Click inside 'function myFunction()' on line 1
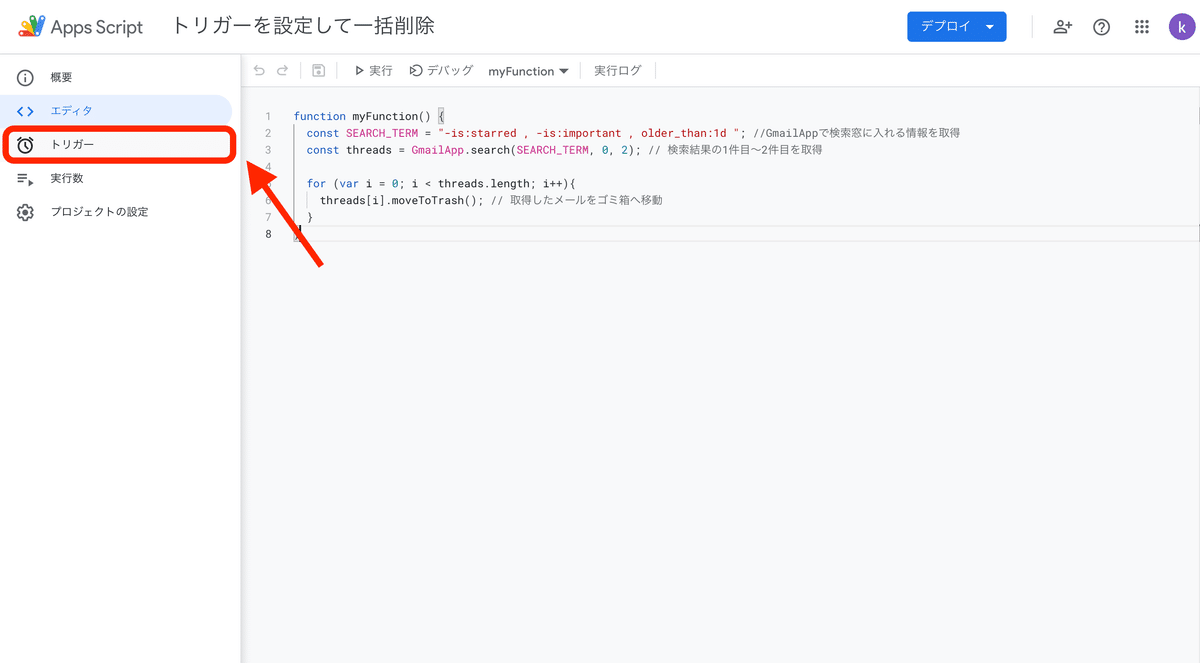 (364, 116)
